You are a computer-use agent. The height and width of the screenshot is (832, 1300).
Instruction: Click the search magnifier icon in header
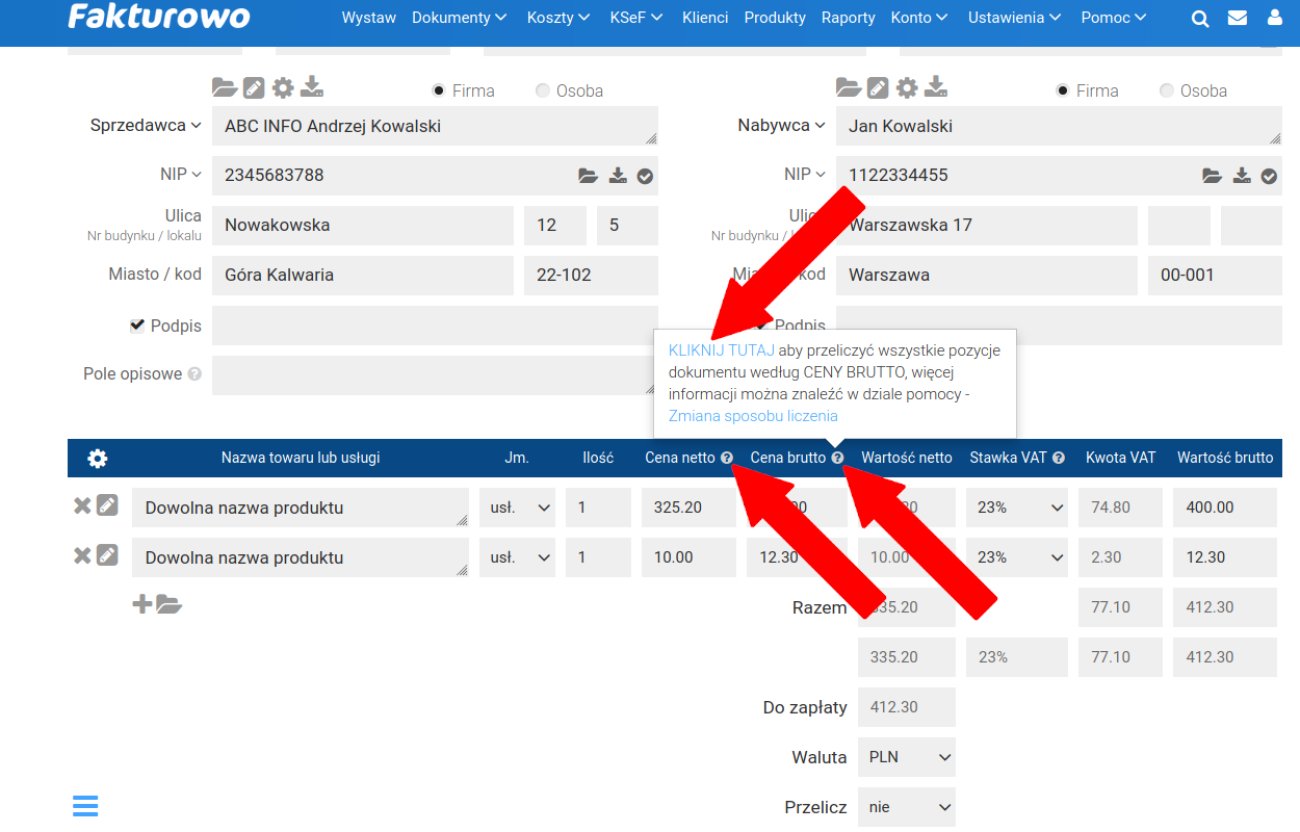1200,18
